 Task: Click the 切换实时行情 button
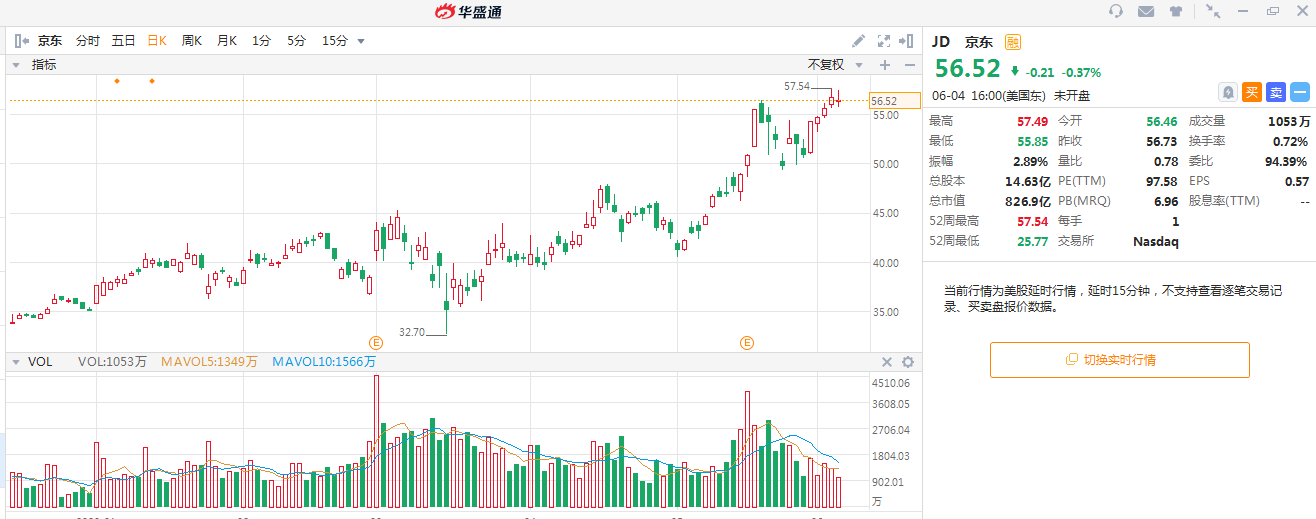pos(1119,360)
